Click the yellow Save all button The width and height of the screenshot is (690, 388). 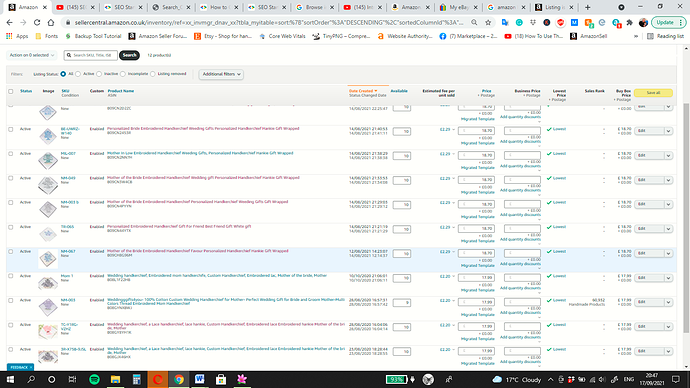[653, 93]
